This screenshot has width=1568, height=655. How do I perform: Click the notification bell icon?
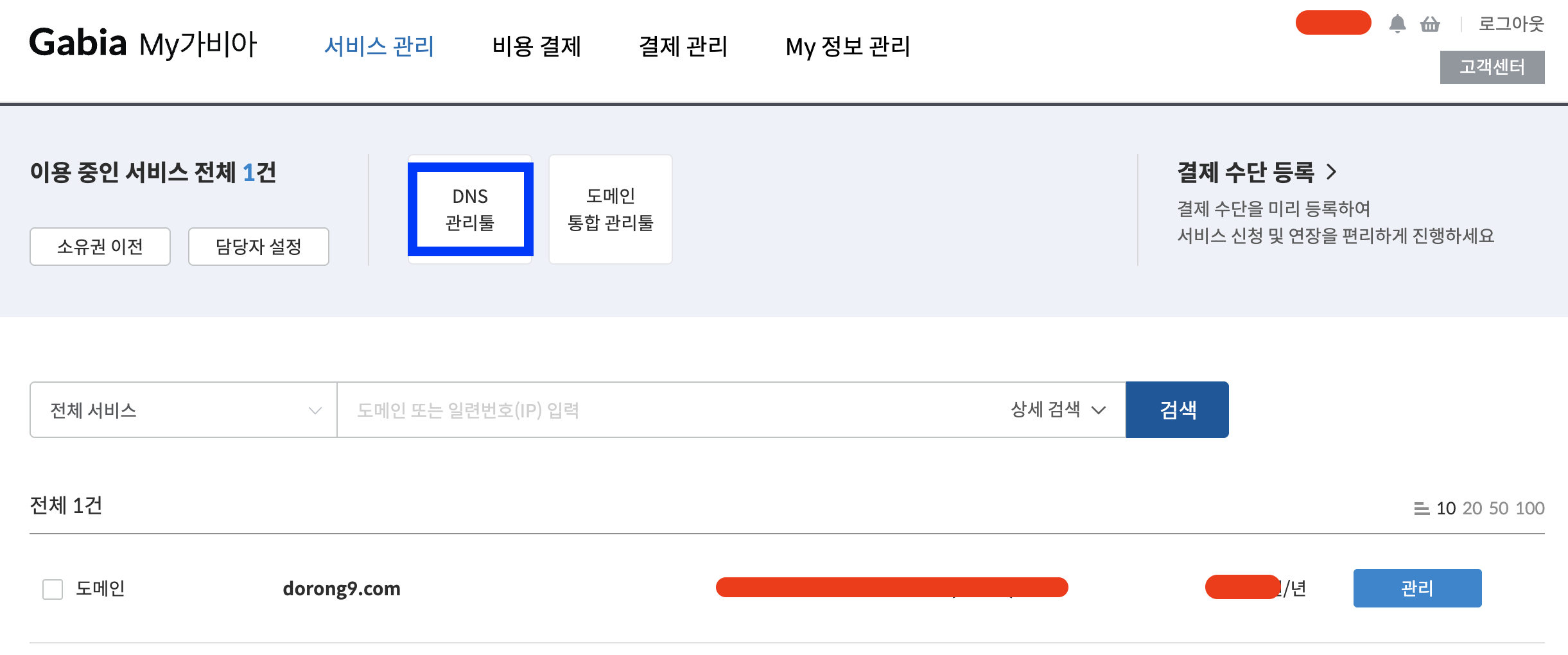[1397, 24]
